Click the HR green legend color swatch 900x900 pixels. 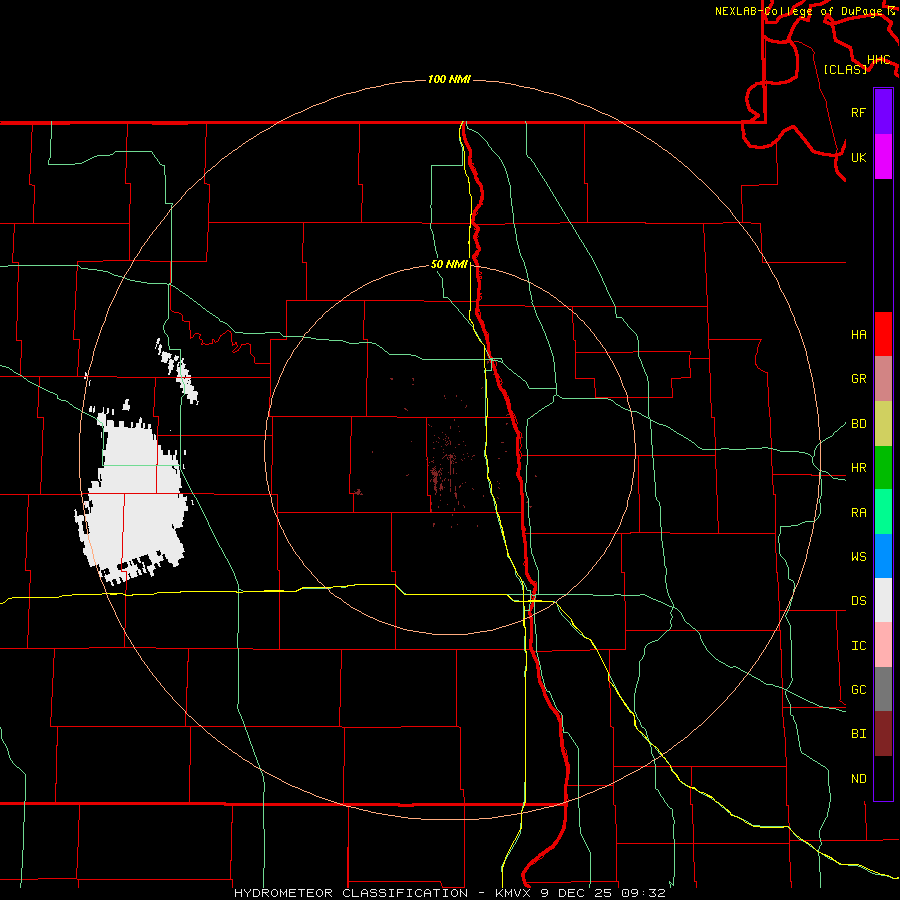tap(883, 467)
